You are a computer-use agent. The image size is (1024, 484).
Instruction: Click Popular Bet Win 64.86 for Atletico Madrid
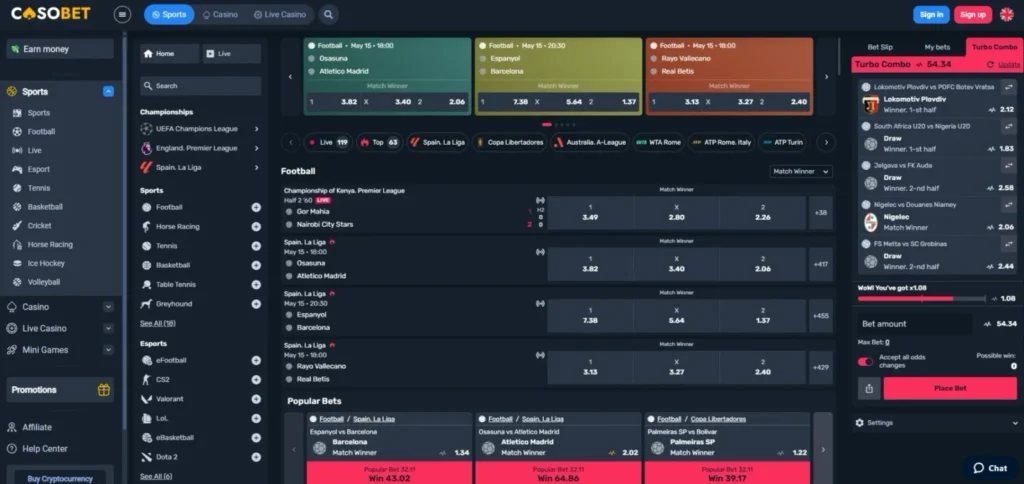tap(559, 474)
